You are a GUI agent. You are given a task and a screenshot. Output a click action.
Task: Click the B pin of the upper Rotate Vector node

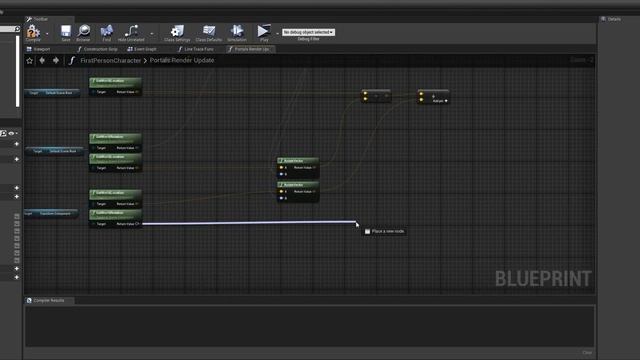coord(281,174)
